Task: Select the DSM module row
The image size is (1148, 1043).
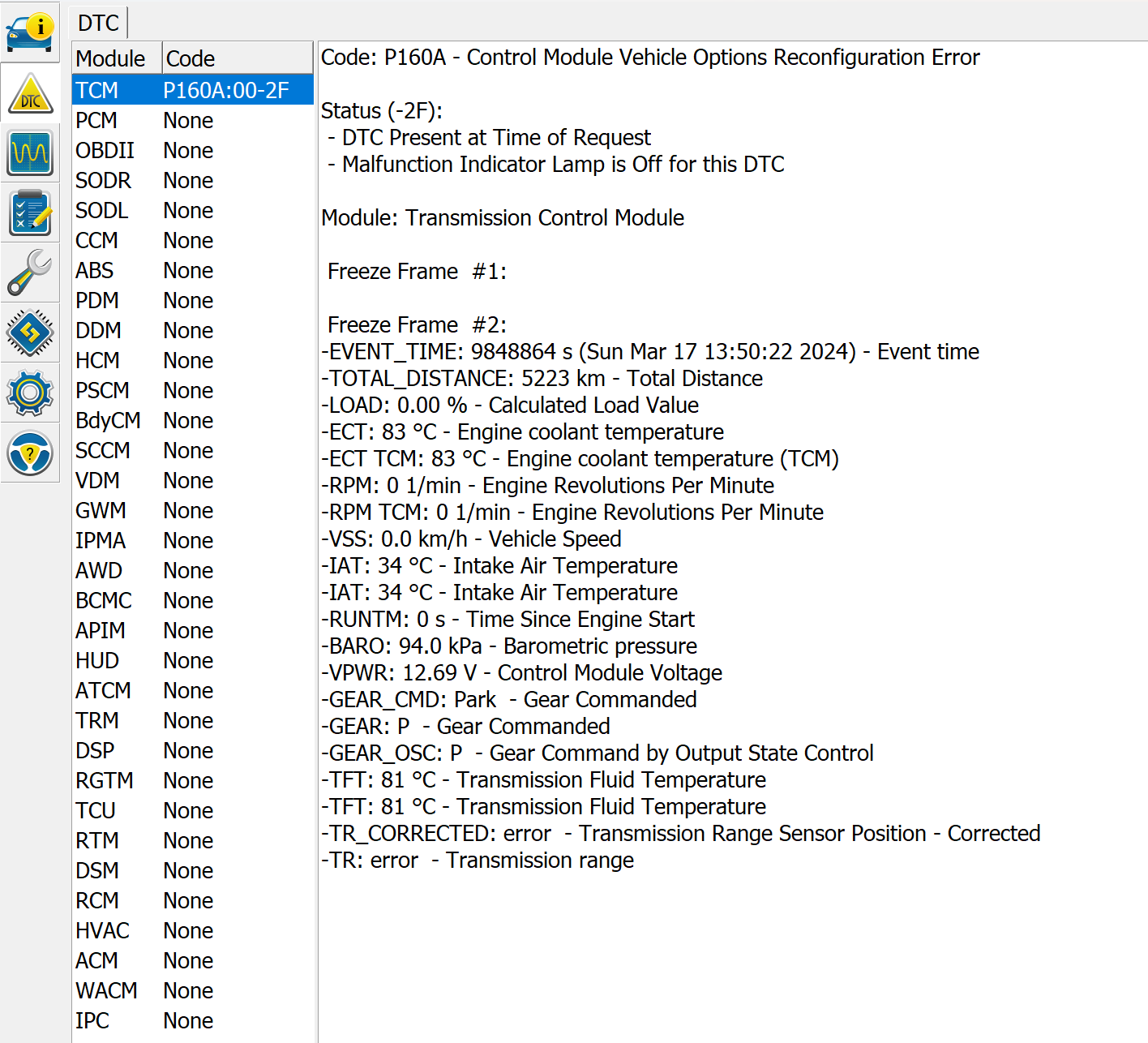Action: point(193,870)
